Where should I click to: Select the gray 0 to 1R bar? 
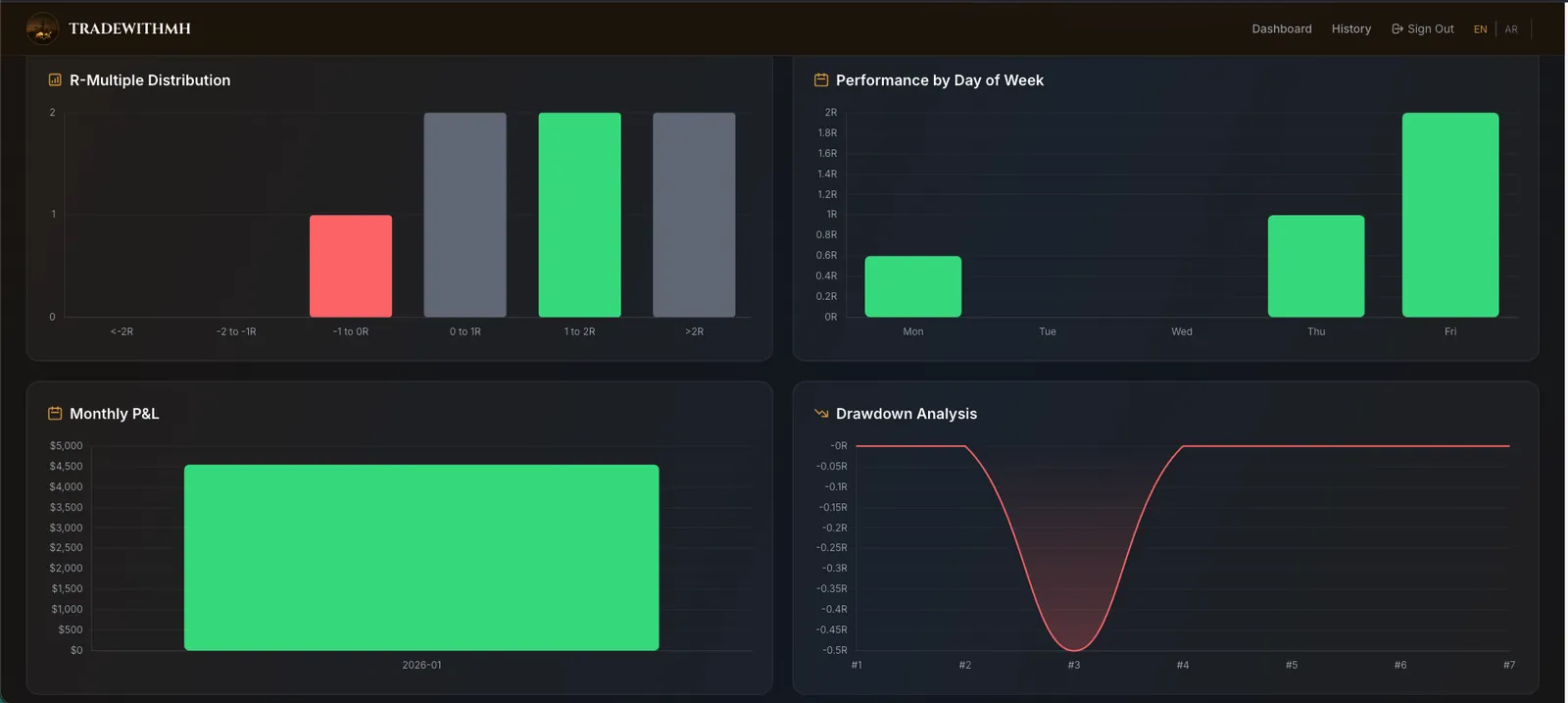[465, 215]
